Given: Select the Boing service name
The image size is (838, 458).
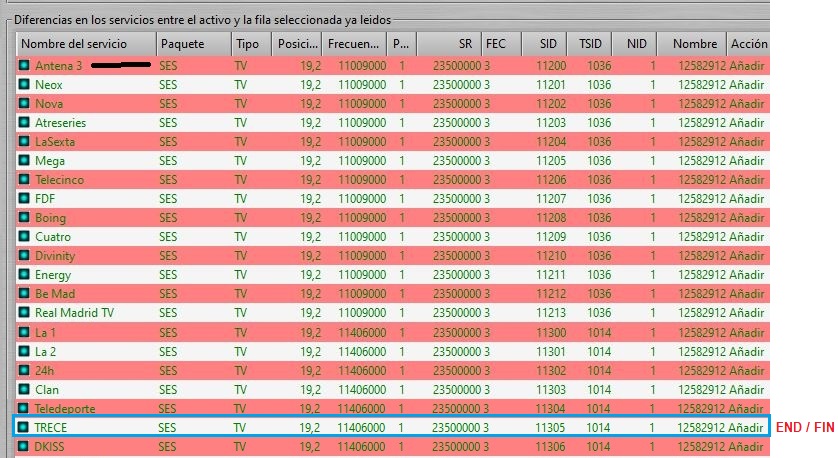Looking at the screenshot, I should tap(51, 218).
